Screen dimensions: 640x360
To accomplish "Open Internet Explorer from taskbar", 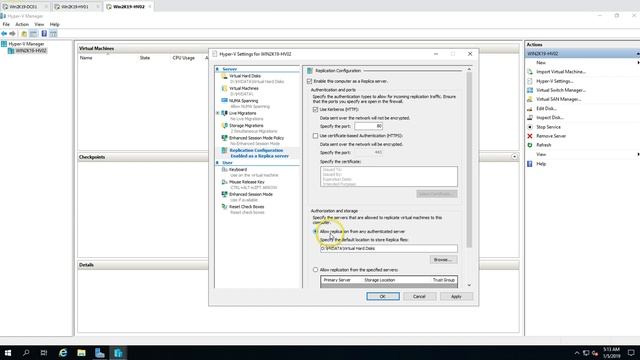I will pos(63,353).
